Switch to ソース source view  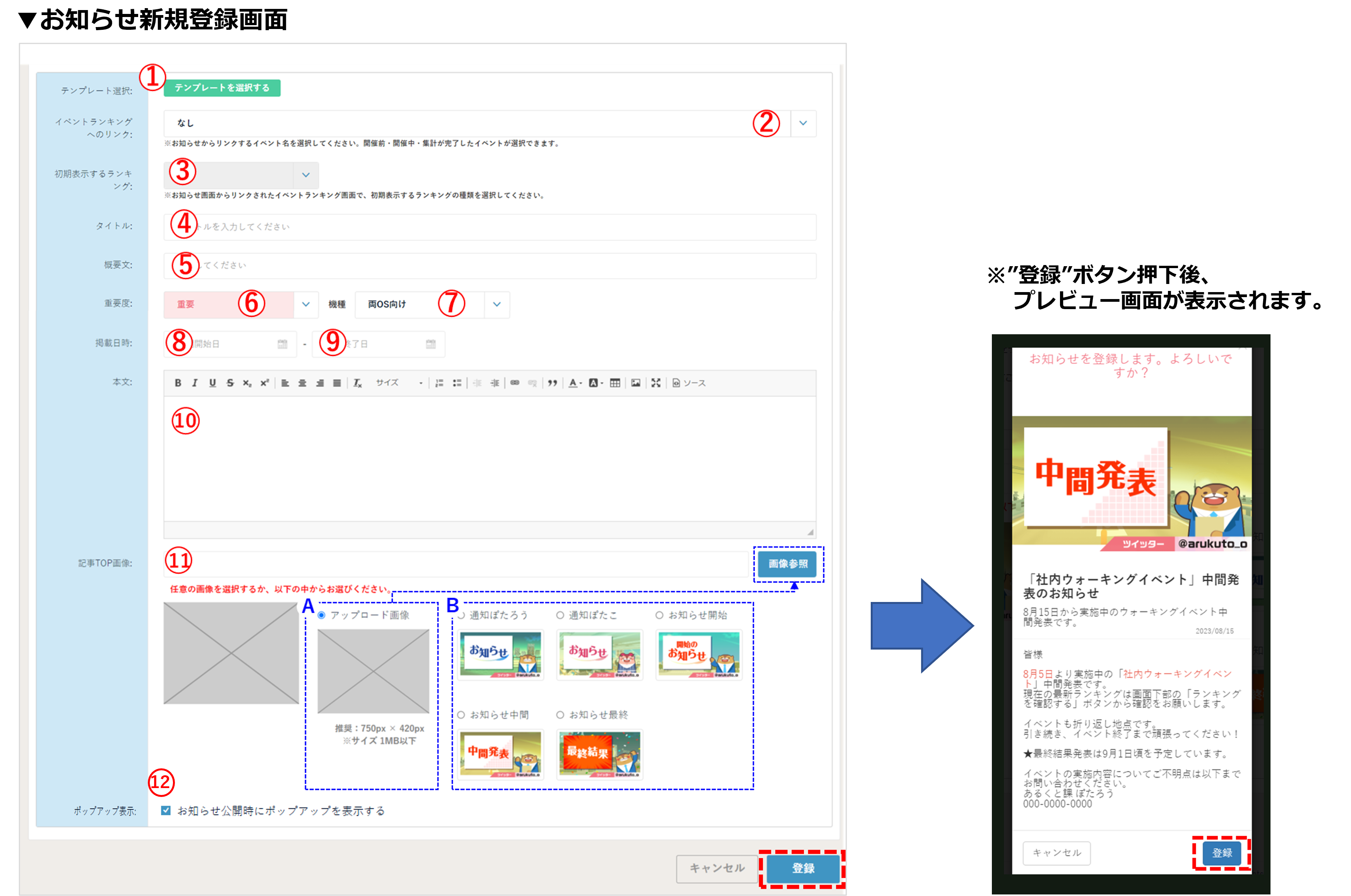coord(688,383)
